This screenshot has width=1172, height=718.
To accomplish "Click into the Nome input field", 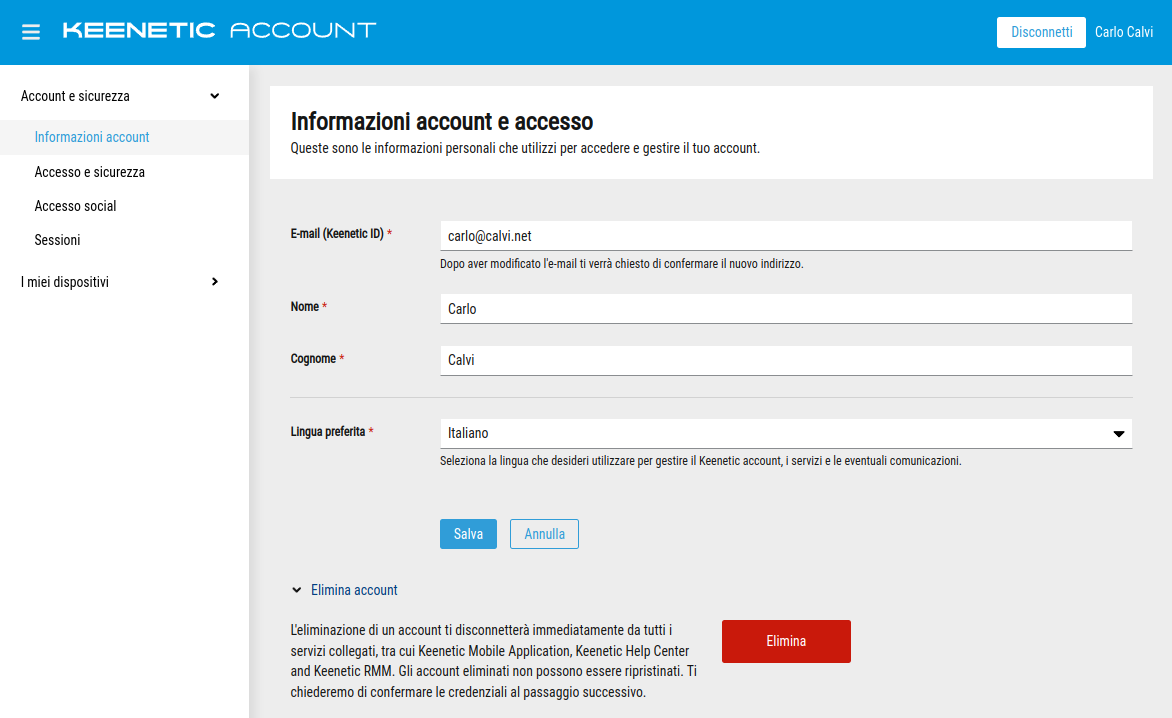I will click(x=785, y=309).
